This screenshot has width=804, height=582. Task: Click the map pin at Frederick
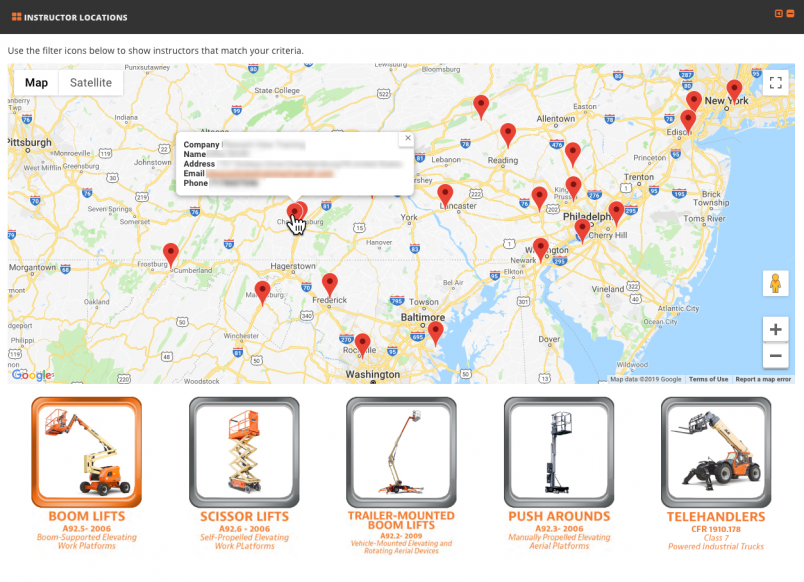[x=330, y=285]
